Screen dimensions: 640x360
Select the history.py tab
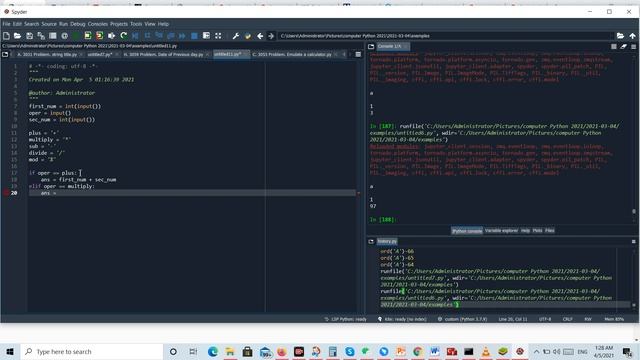click(x=387, y=242)
